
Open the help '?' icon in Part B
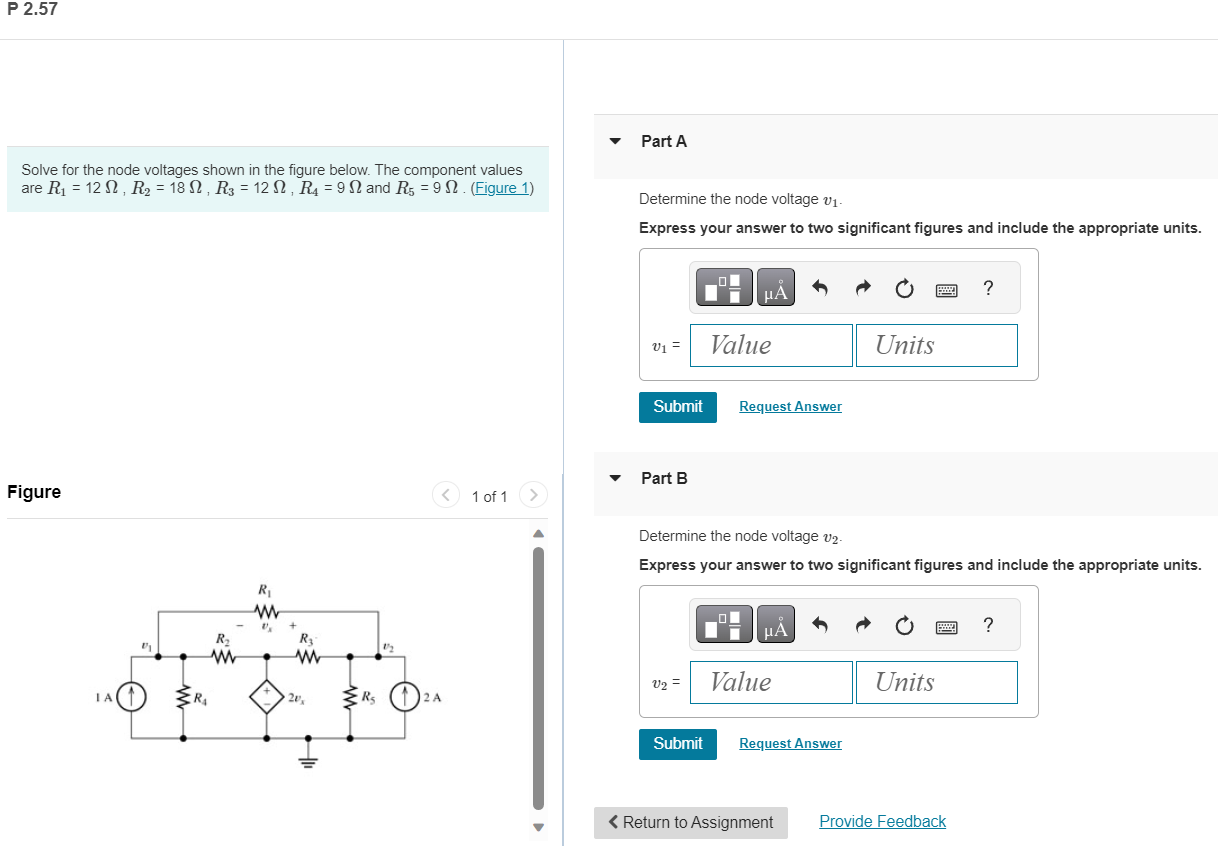988,624
